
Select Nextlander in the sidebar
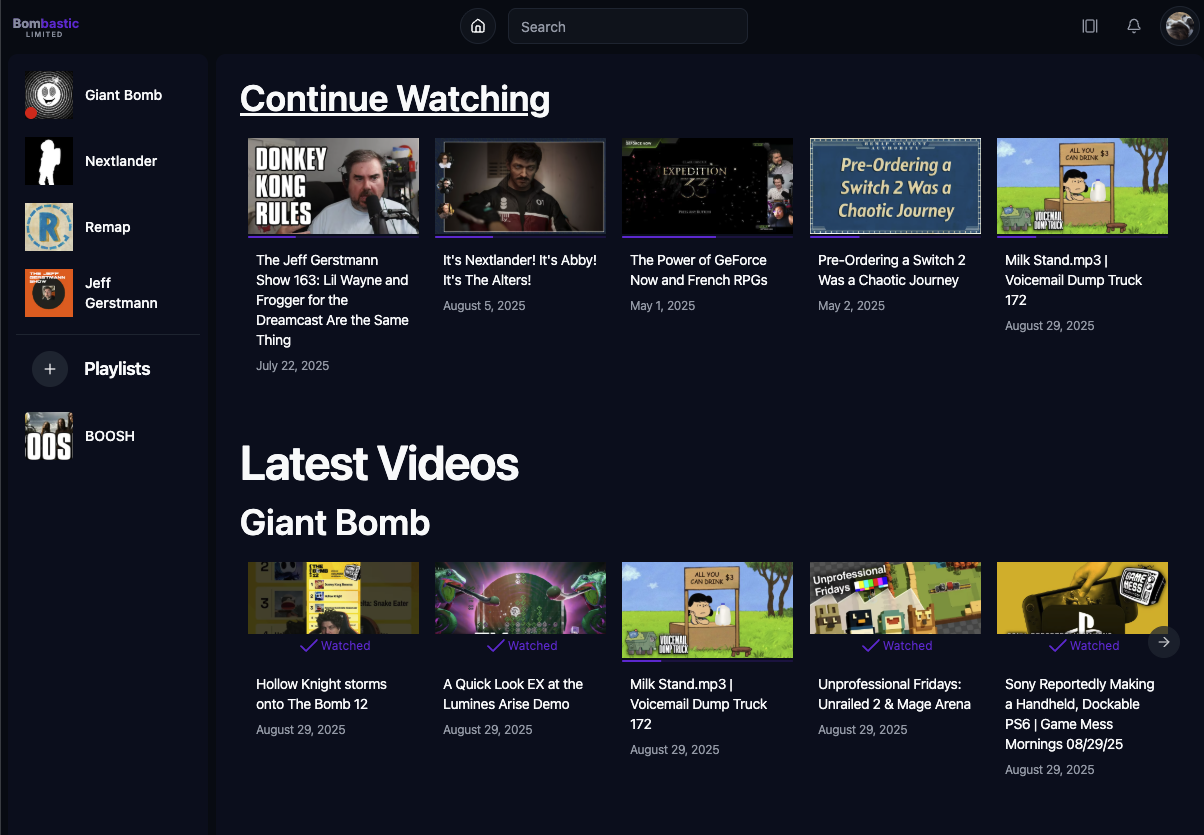[121, 161]
